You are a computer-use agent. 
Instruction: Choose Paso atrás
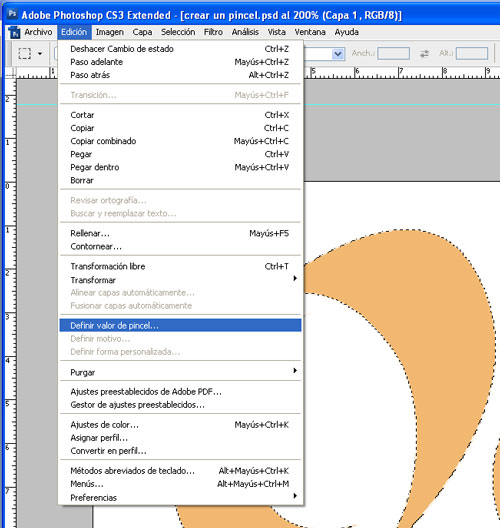(x=180, y=75)
